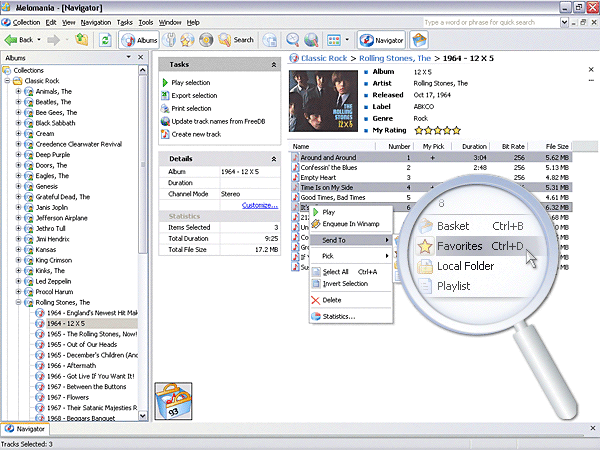600x450 pixels.
Task: Click Rolling Stones, The breadcrumb link
Action: (395, 58)
